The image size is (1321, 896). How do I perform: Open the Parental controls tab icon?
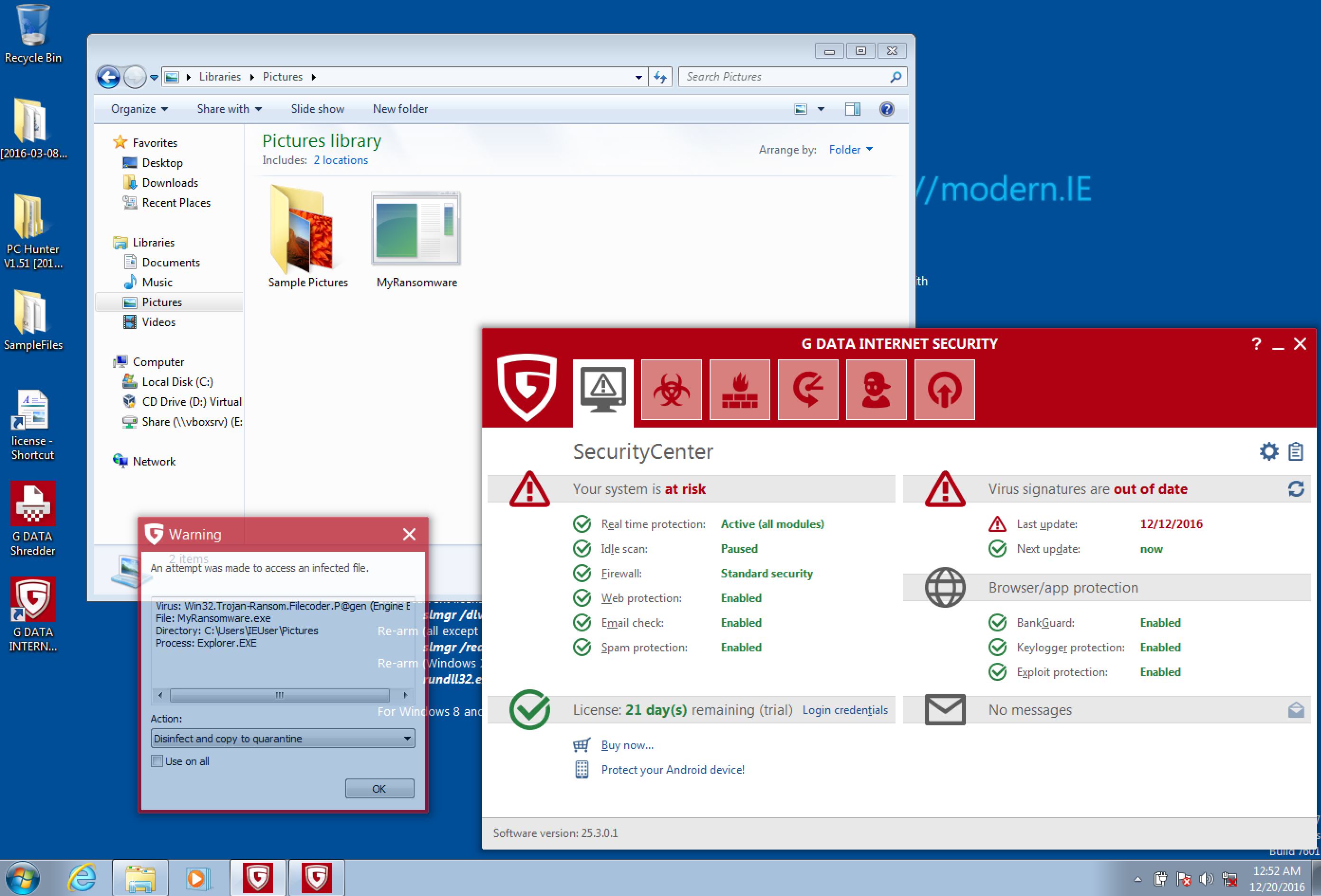(x=876, y=389)
